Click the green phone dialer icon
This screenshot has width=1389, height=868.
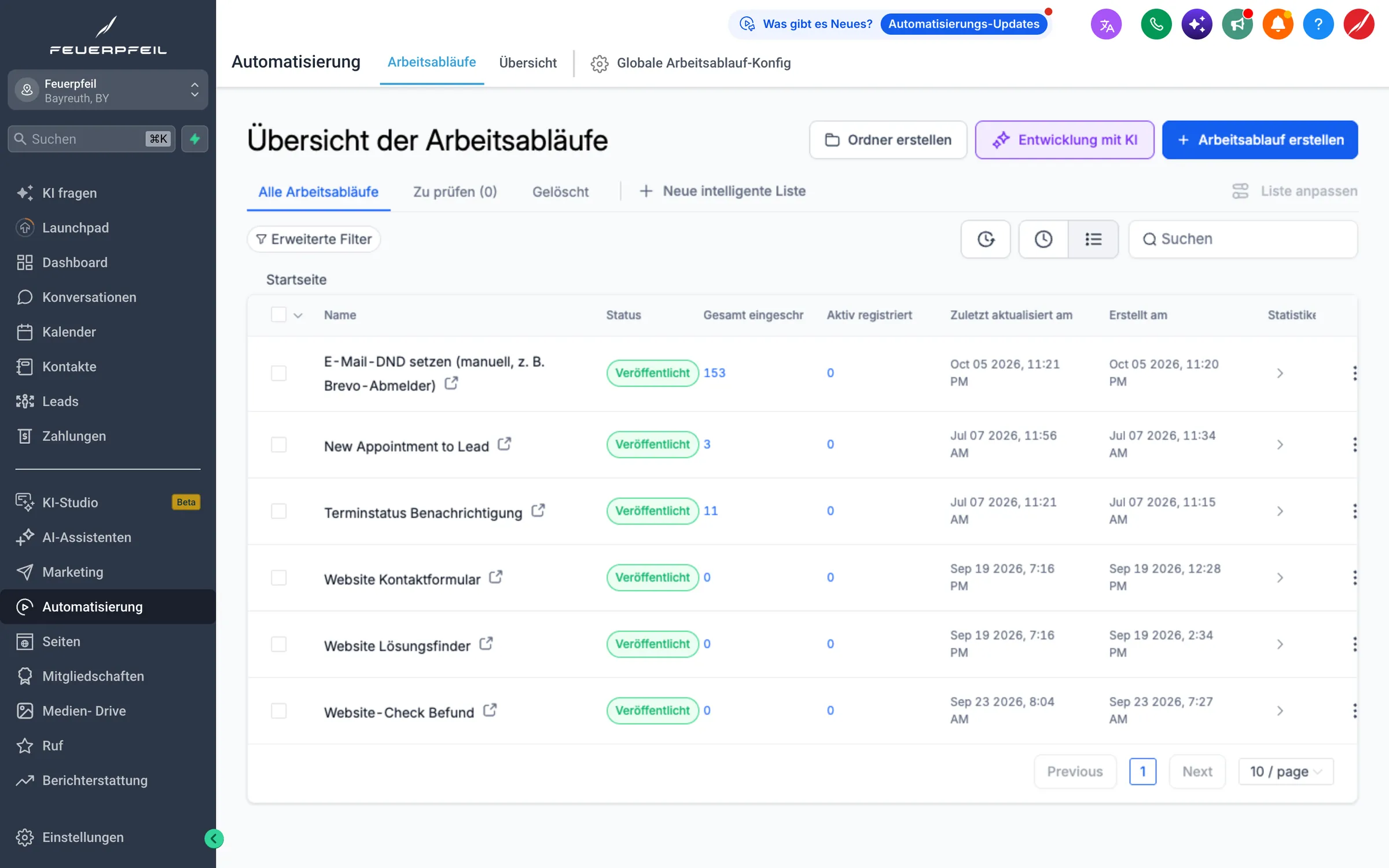point(1156,24)
